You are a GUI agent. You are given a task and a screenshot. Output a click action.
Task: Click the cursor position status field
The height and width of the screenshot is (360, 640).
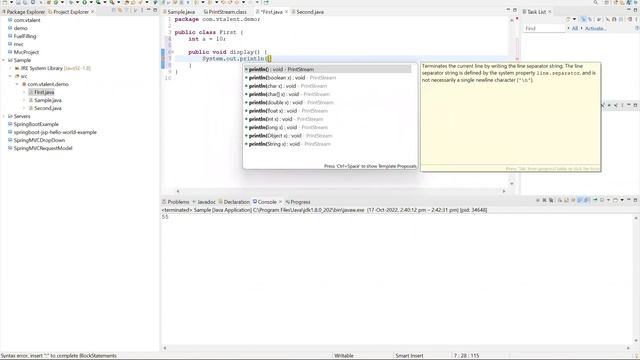466,356
